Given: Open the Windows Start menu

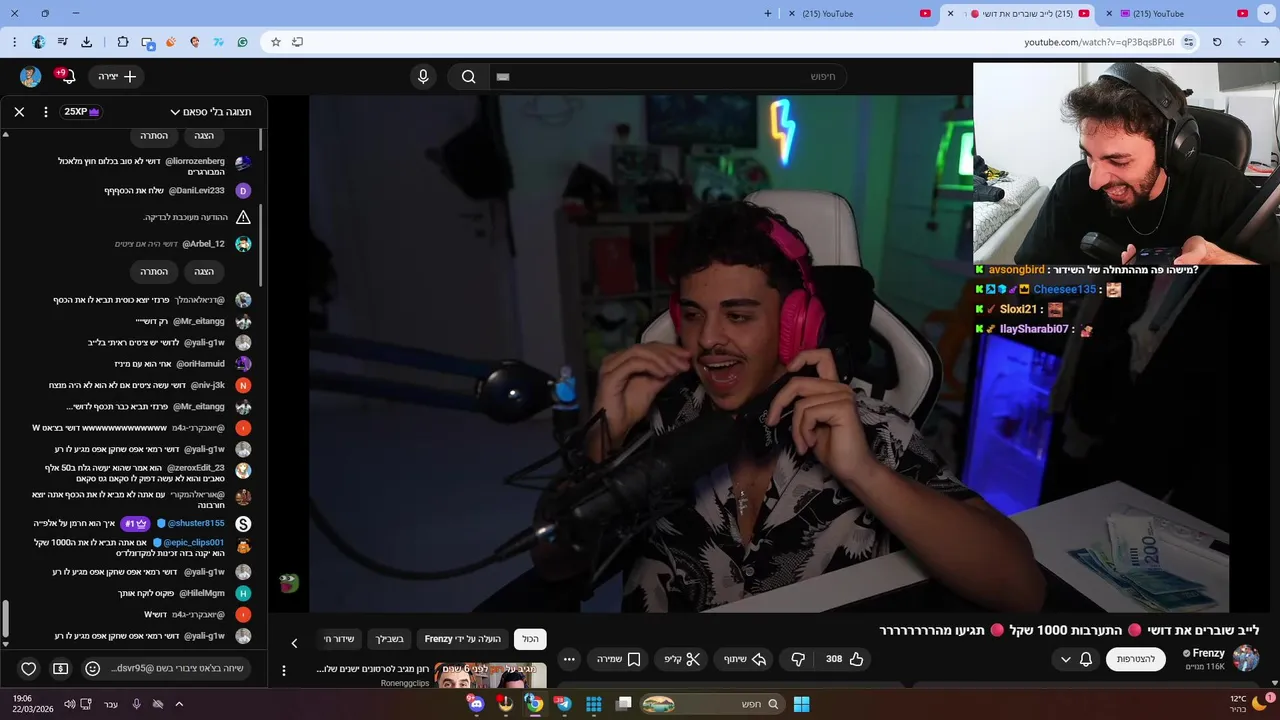Looking at the screenshot, I should coord(801,704).
